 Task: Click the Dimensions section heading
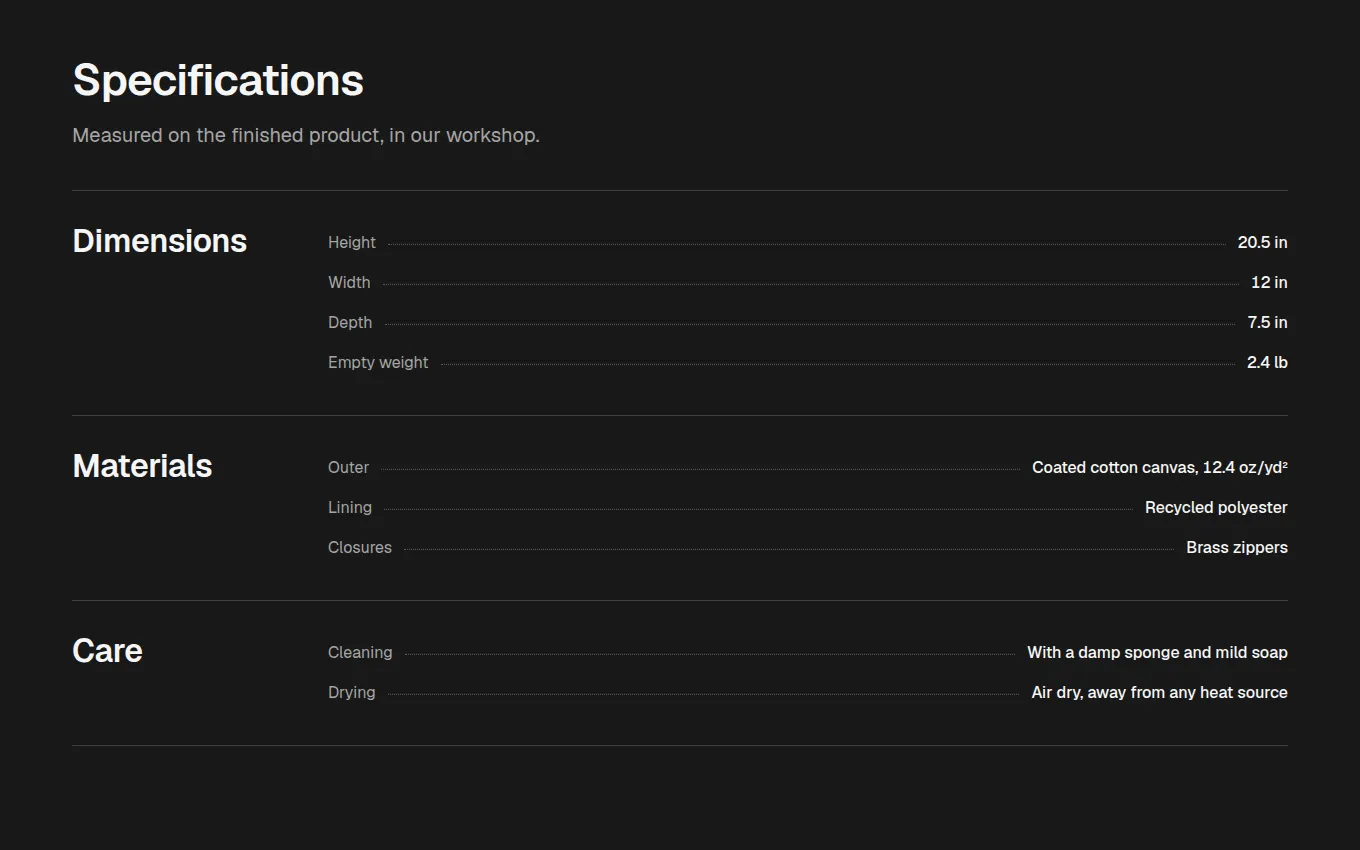pyautogui.click(x=160, y=241)
